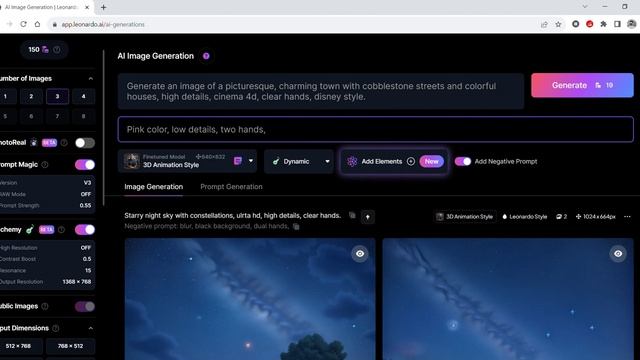This screenshot has width=640, height=360.
Task: Reload the browser page
Action: (23, 24)
